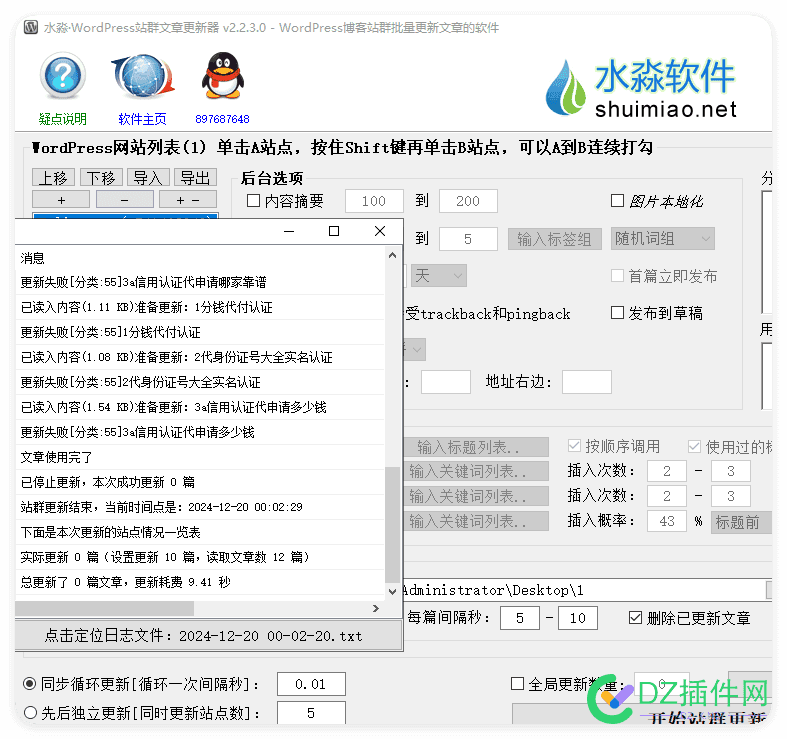Click the log vertical scrollbar thumb
Image resolution: width=787 pixels, height=739 pixels.
click(x=392, y=525)
